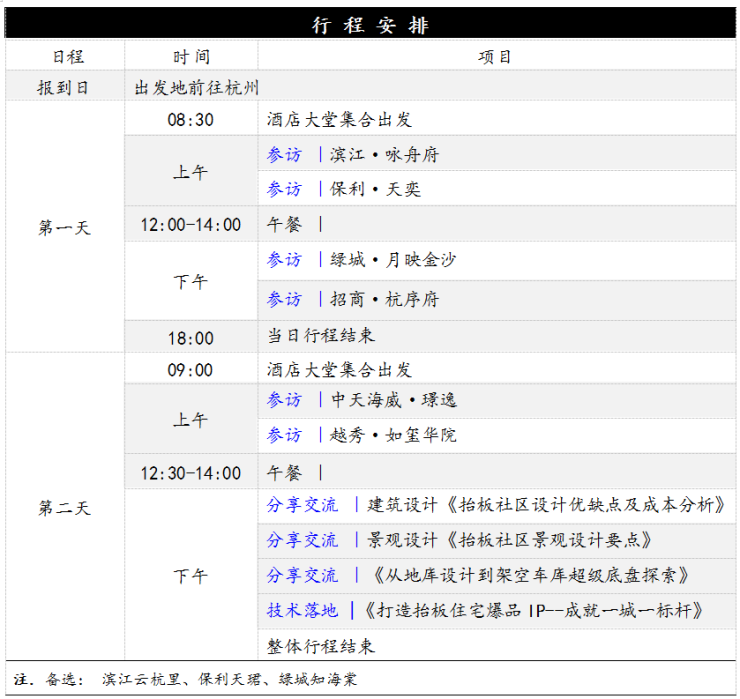Click 技术落地 打造抬板住宅爆品IP row
Viewport: 740px width, 699px height.
(x=496, y=611)
